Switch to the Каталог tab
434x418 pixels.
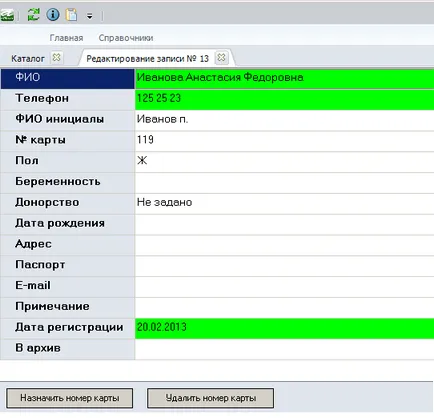click(28, 59)
